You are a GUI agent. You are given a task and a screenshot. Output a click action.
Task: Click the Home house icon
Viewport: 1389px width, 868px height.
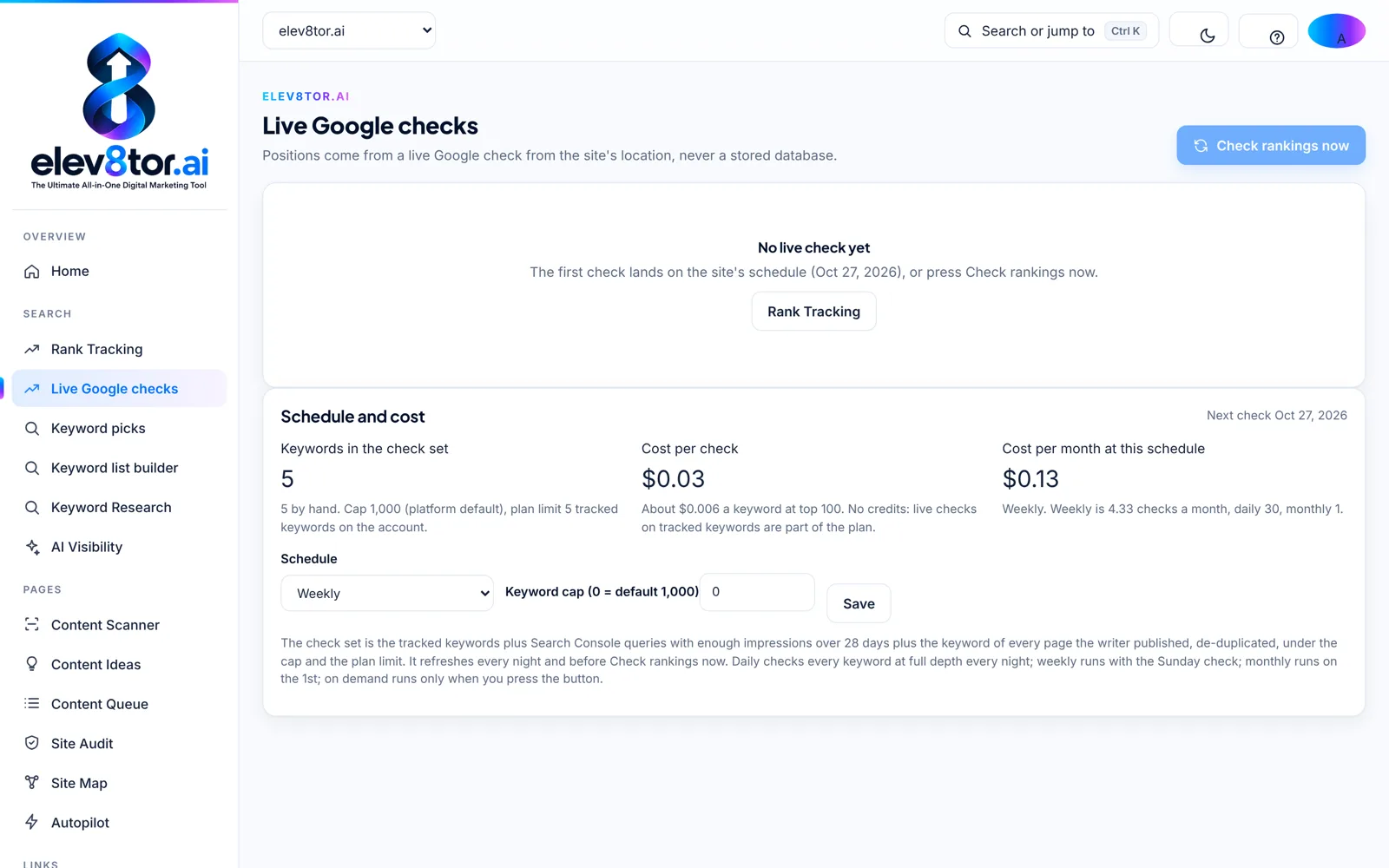click(32, 272)
